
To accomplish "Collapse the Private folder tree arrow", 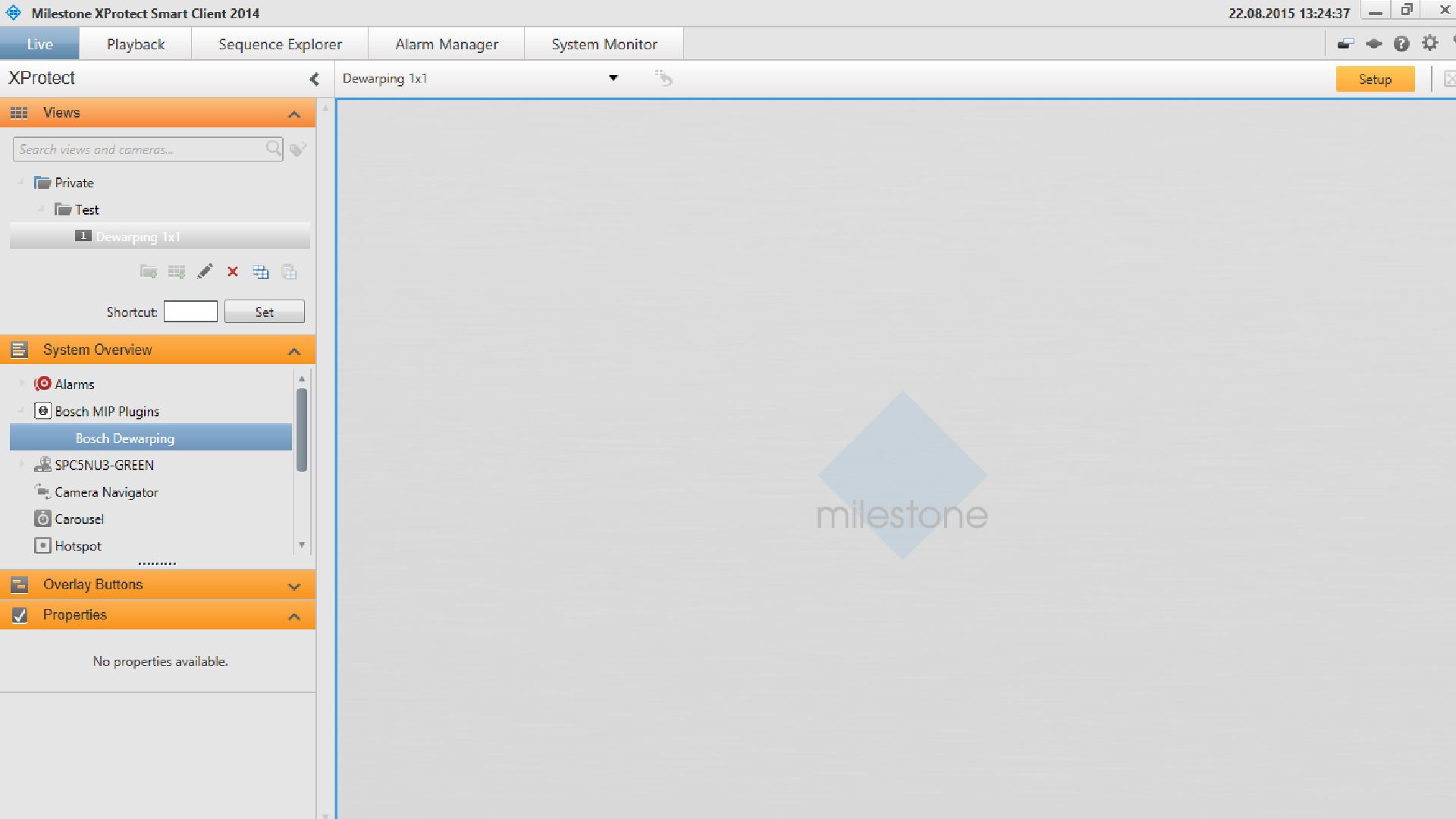I will pos(21,182).
